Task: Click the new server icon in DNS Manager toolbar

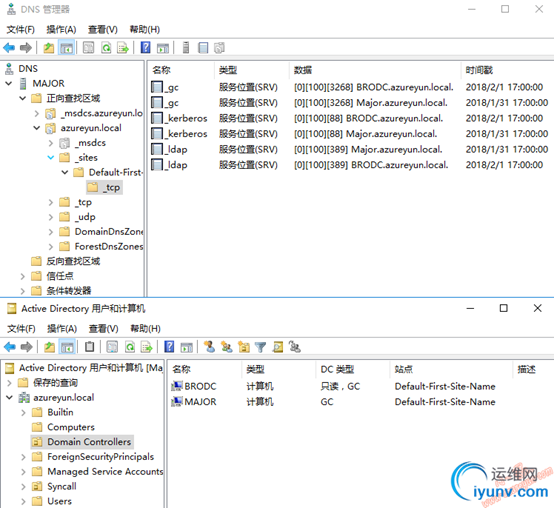Action: pos(186,48)
